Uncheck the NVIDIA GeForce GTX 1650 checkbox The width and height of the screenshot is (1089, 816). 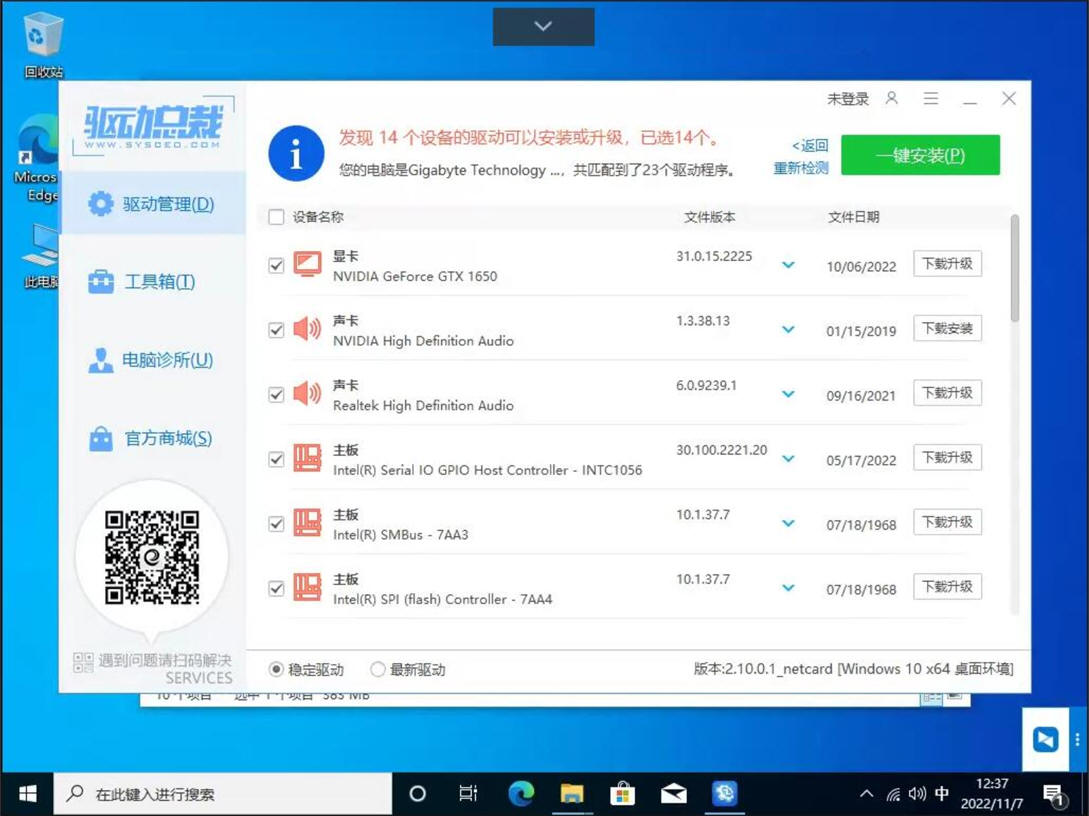(x=276, y=265)
